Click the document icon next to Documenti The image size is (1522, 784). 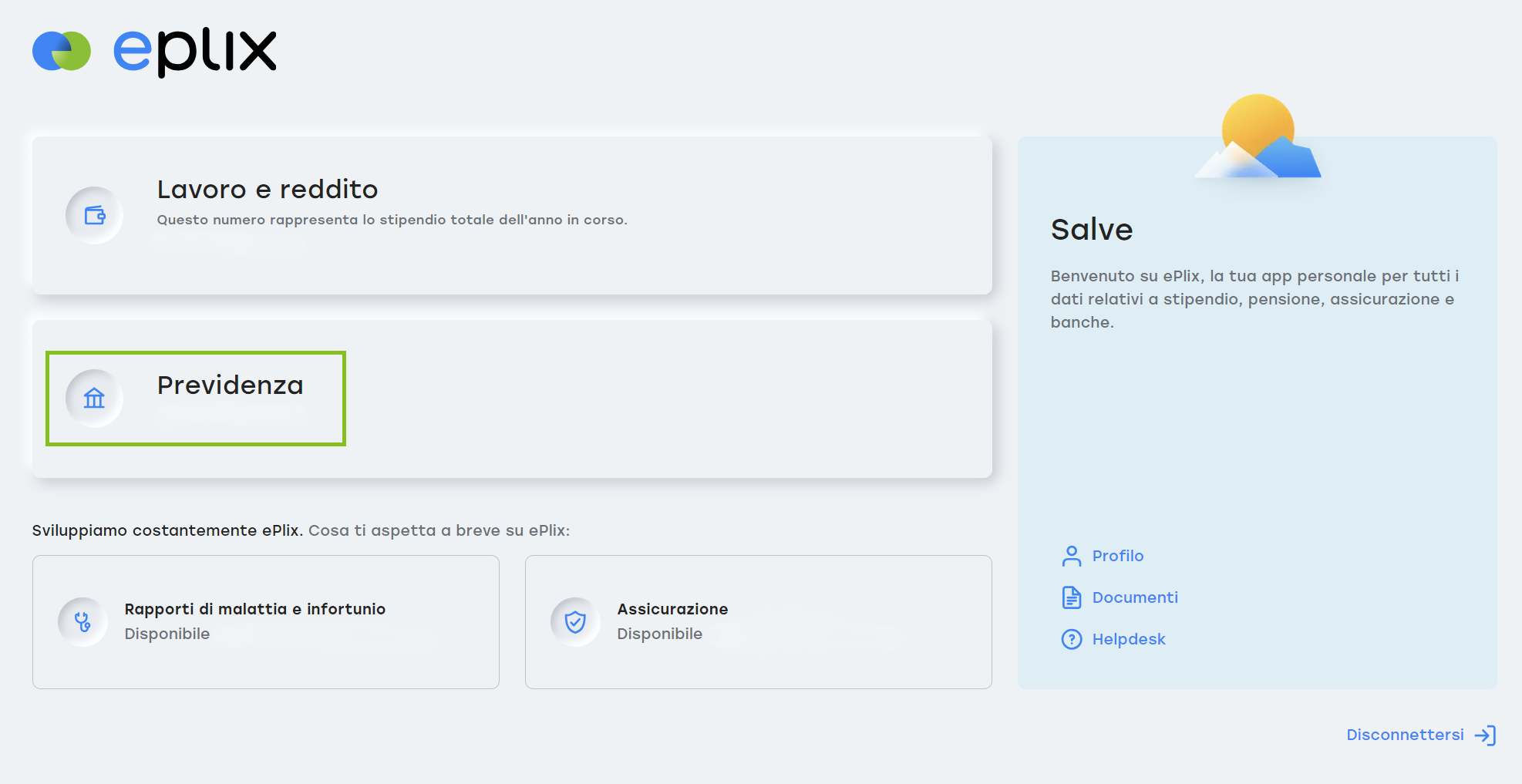[1071, 597]
